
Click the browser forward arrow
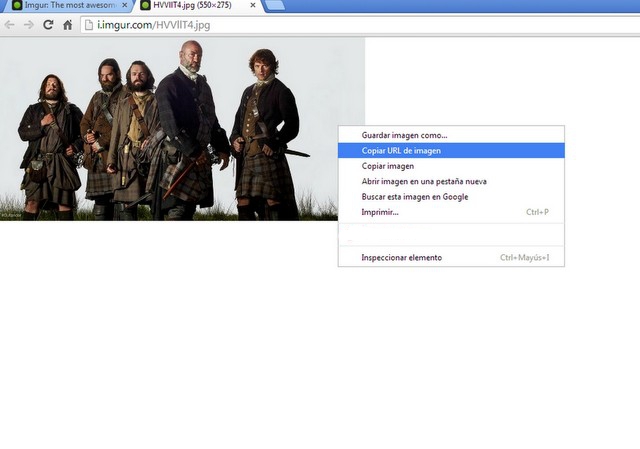[29, 25]
